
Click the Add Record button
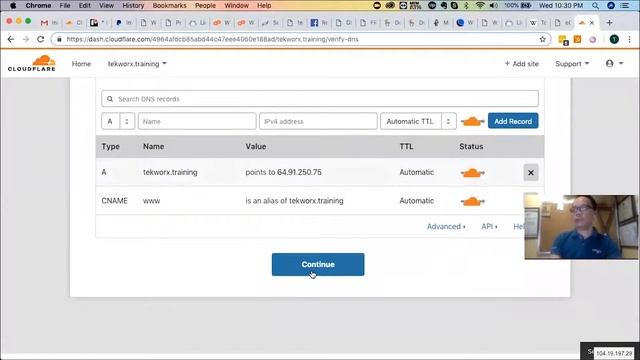[513, 121]
